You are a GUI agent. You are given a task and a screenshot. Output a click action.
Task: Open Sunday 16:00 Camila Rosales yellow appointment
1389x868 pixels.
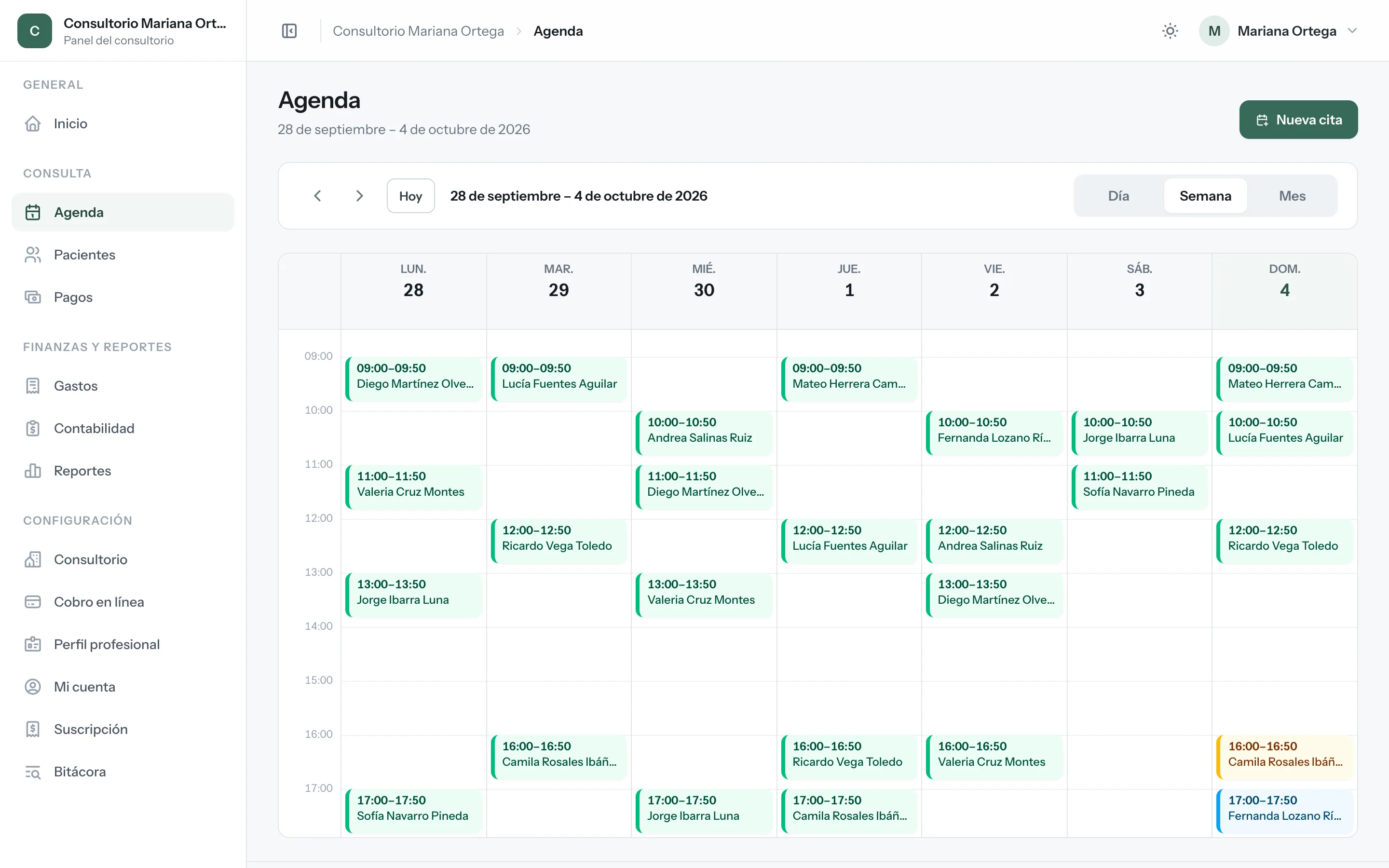click(1284, 757)
